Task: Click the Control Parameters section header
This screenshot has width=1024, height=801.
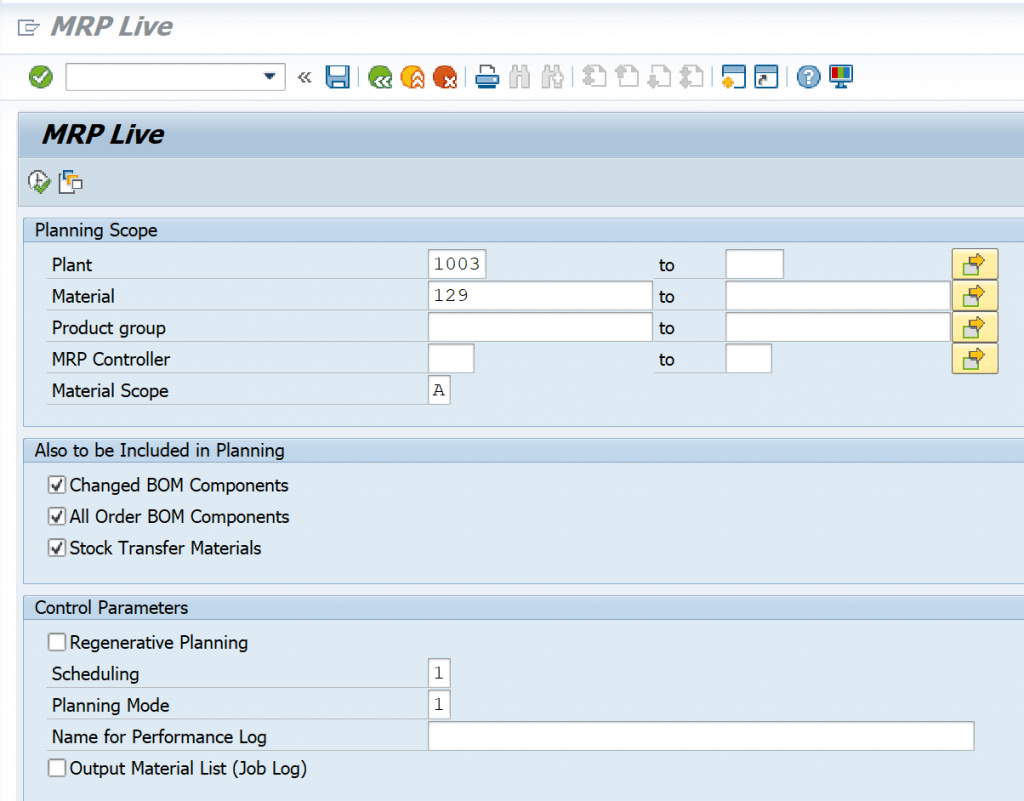Action: tap(111, 608)
